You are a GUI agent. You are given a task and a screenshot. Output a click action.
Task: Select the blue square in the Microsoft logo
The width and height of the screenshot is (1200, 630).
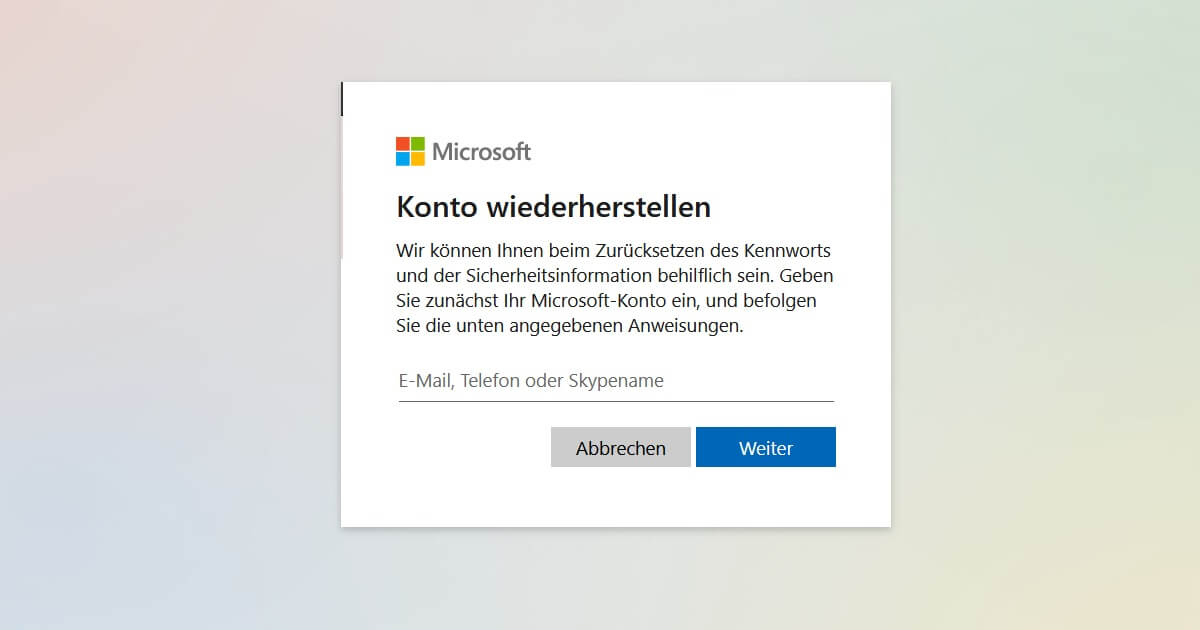click(404, 160)
